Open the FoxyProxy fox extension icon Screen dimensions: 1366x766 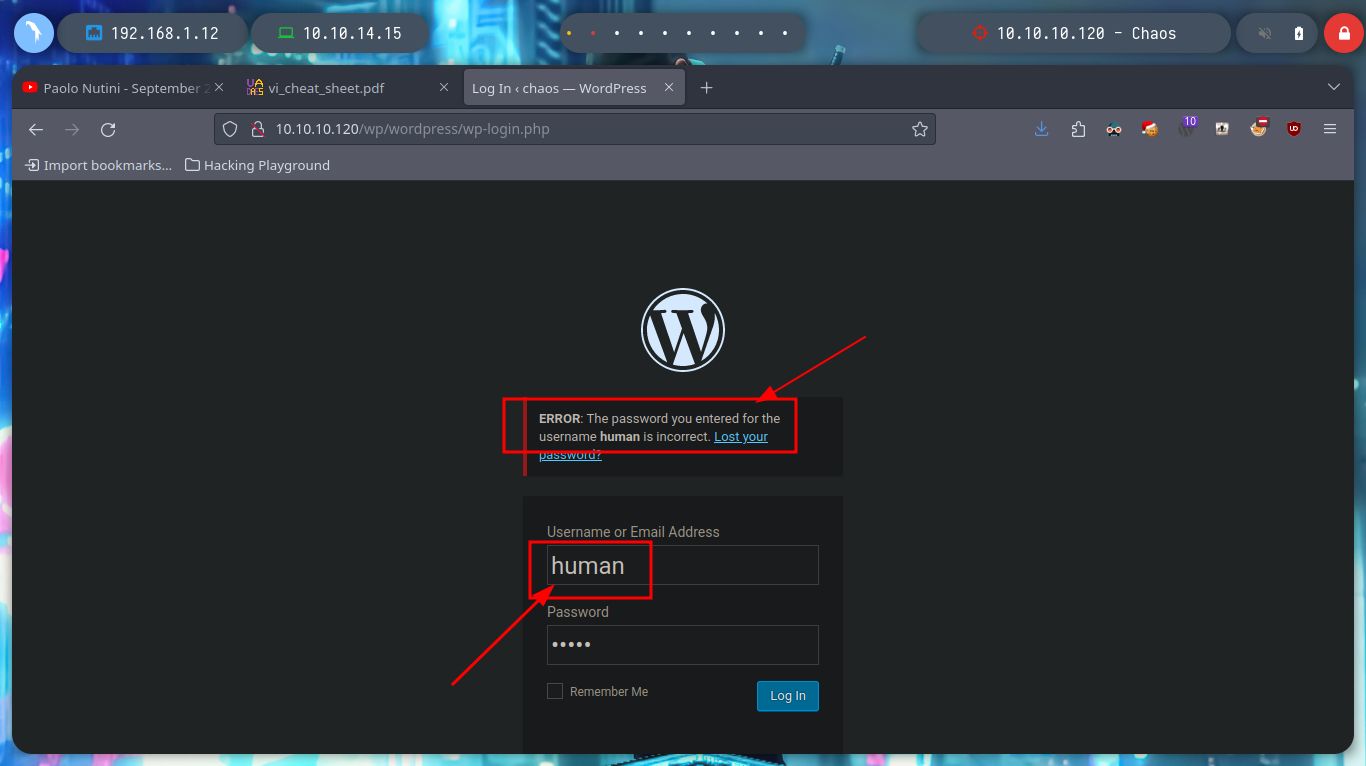1258,128
